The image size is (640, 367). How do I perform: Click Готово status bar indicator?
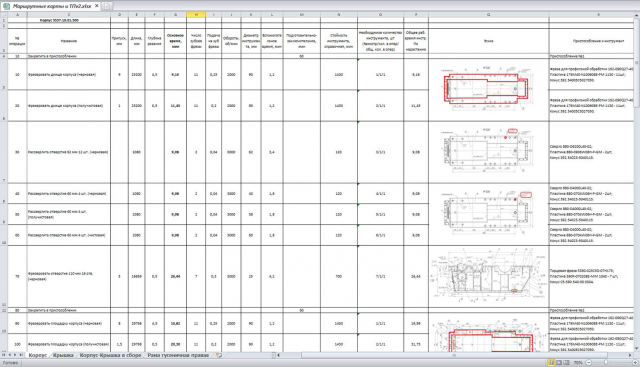(9, 363)
